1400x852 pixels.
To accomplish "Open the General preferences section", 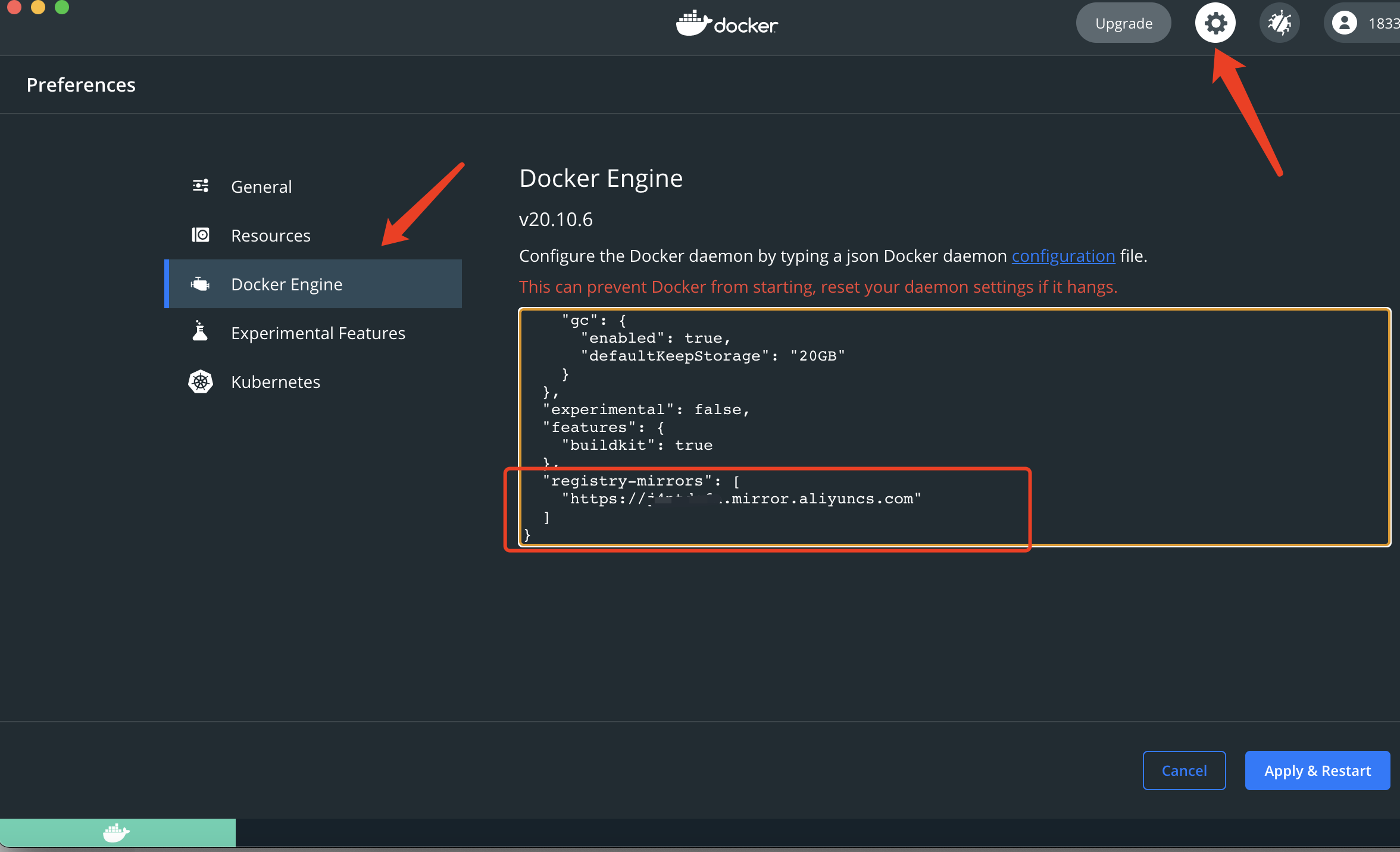I will (x=313, y=186).
